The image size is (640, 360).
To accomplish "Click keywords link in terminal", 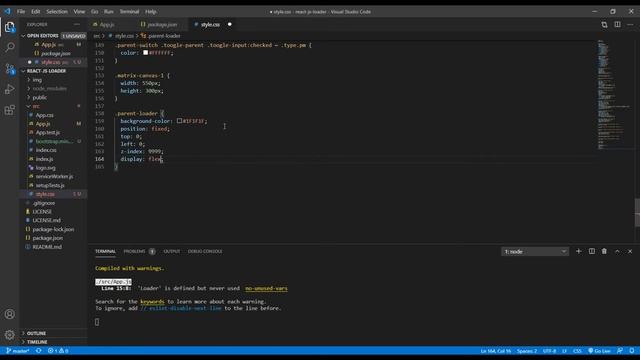I will point(152,302).
